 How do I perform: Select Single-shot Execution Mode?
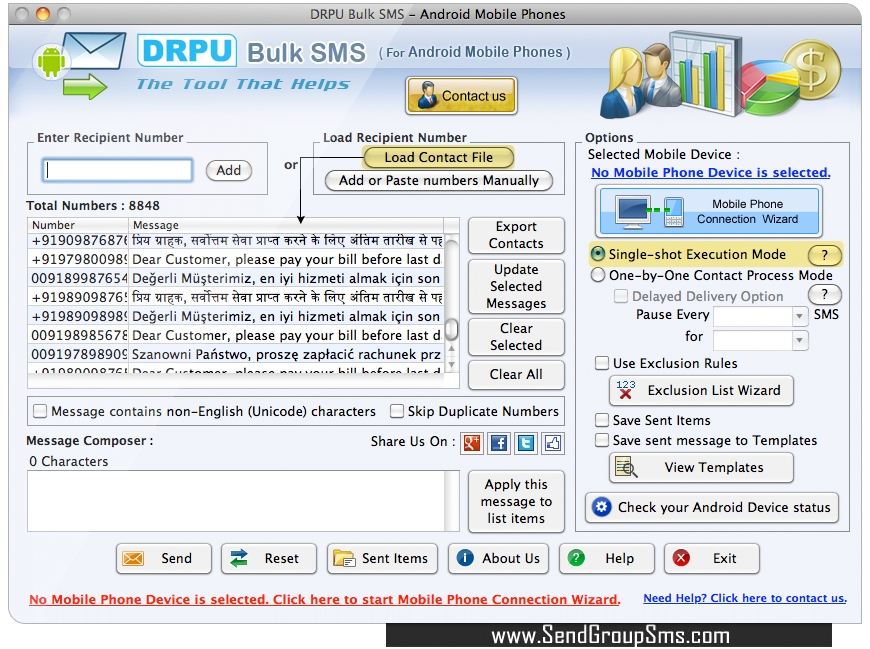coord(598,254)
